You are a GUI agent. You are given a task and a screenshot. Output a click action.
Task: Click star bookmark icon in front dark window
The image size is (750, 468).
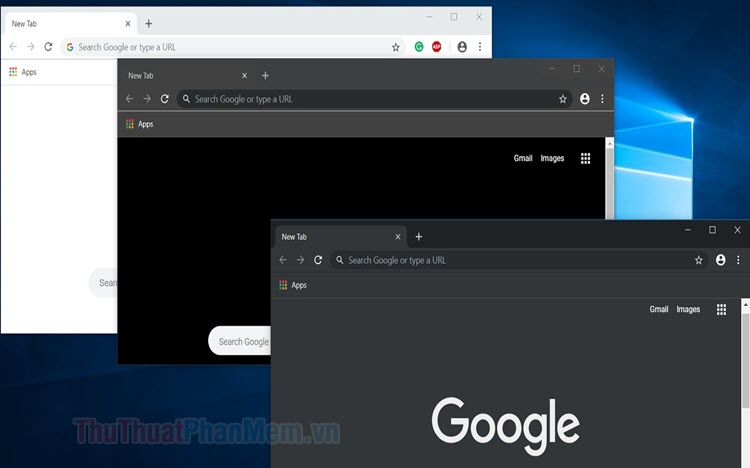[x=699, y=260]
